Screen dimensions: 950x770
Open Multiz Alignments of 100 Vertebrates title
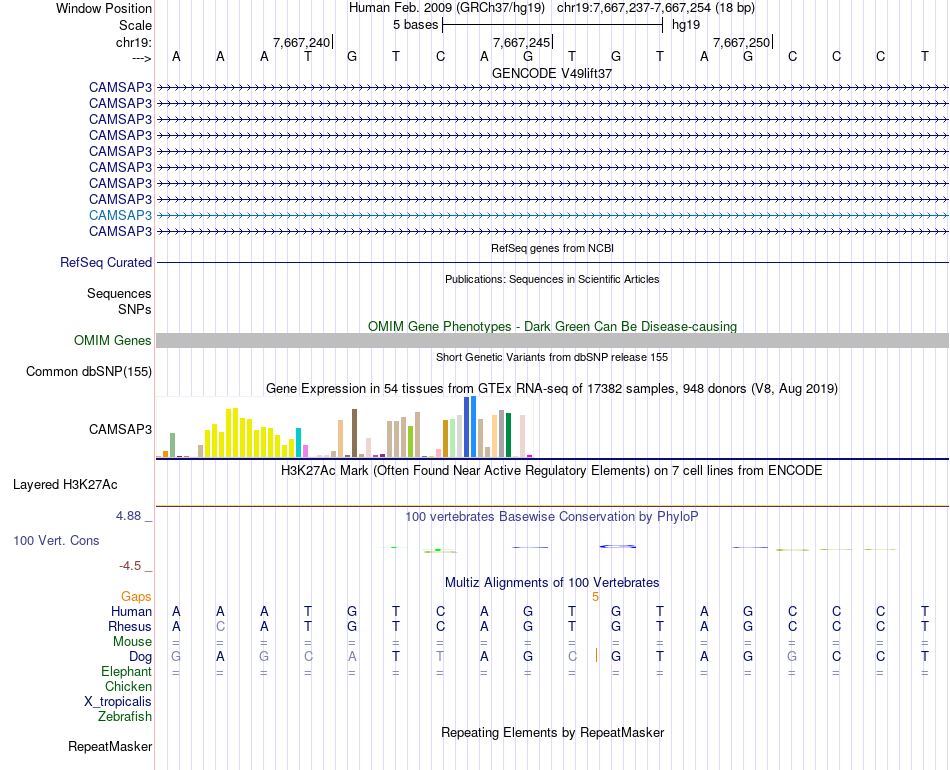(x=552, y=583)
